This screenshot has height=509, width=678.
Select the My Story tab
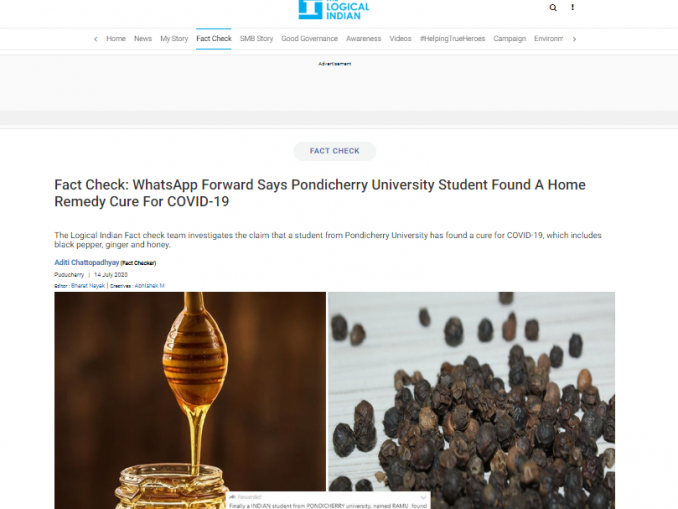coord(174,38)
